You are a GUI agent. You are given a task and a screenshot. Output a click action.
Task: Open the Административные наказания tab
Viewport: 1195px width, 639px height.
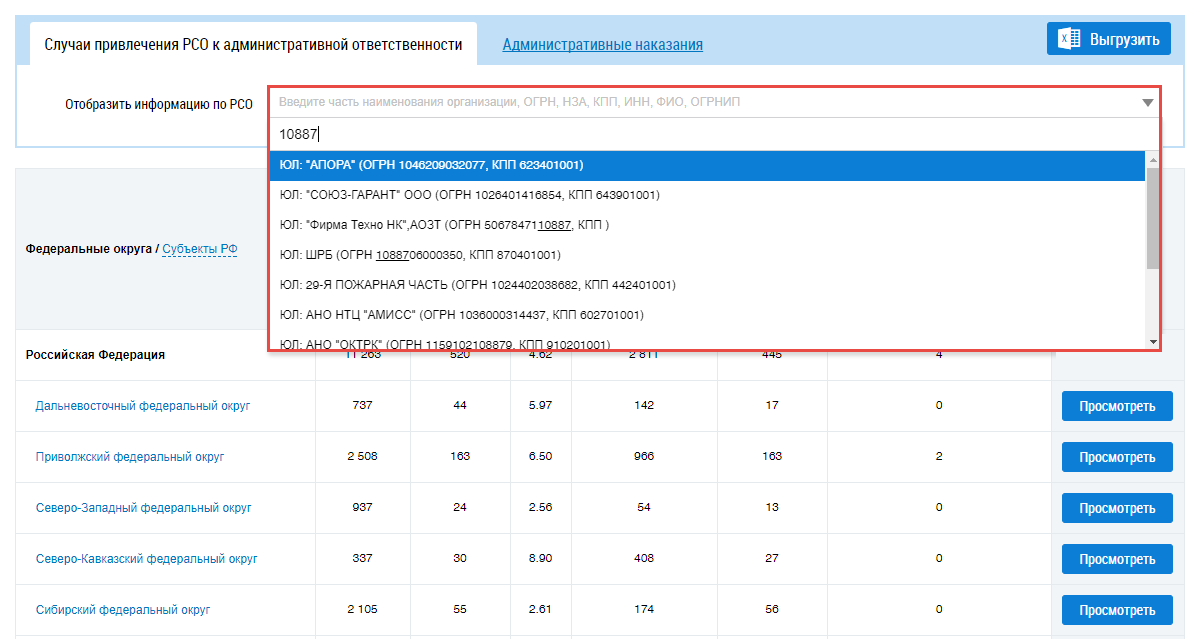point(602,45)
